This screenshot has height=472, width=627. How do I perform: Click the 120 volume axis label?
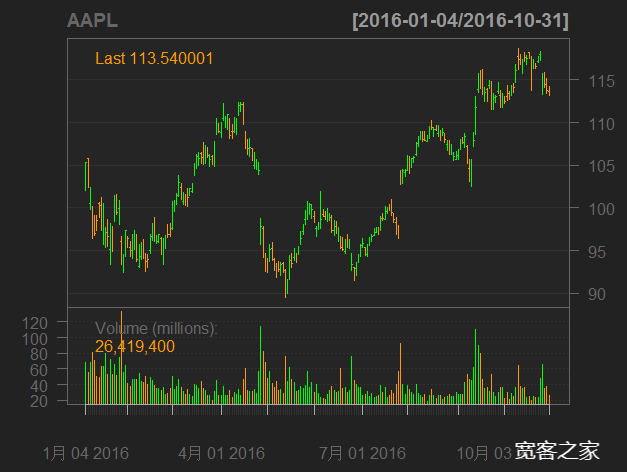click(x=35, y=323)
